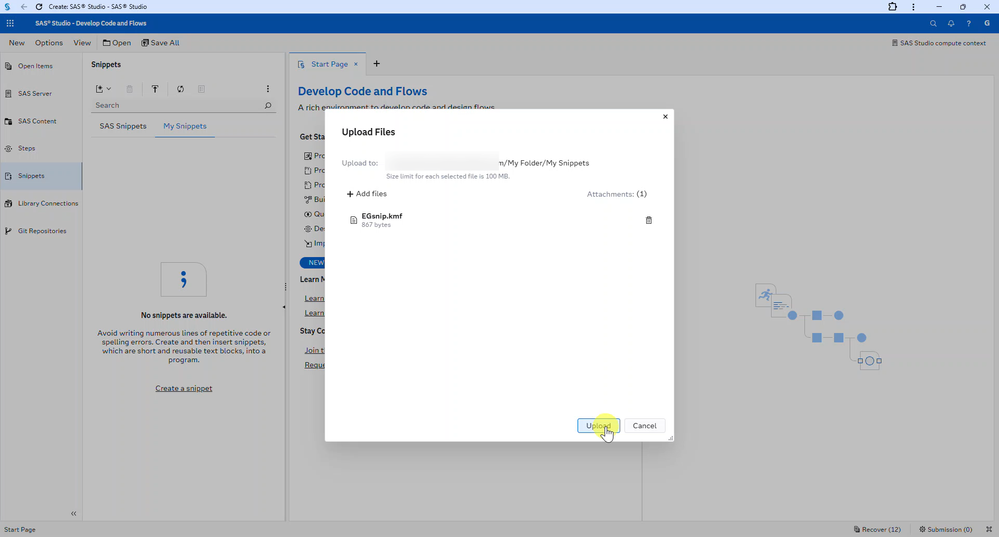Show Open Items pane
999x537 pixels.
[41, 66]
